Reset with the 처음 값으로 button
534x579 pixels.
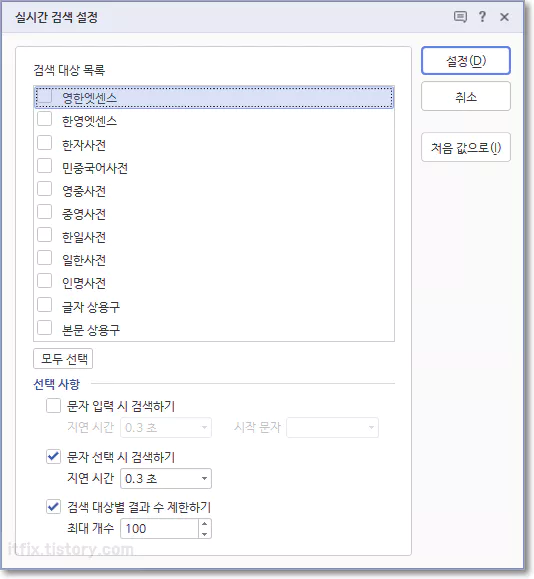coord(466,148)
